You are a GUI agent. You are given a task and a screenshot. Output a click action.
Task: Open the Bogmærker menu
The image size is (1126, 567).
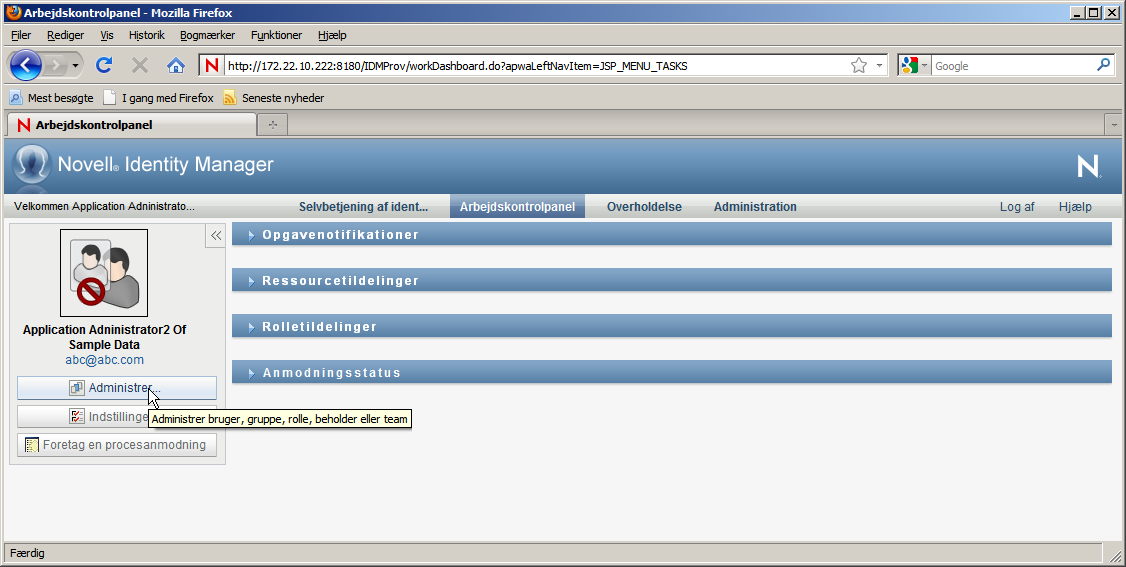[x=208, y=34]
